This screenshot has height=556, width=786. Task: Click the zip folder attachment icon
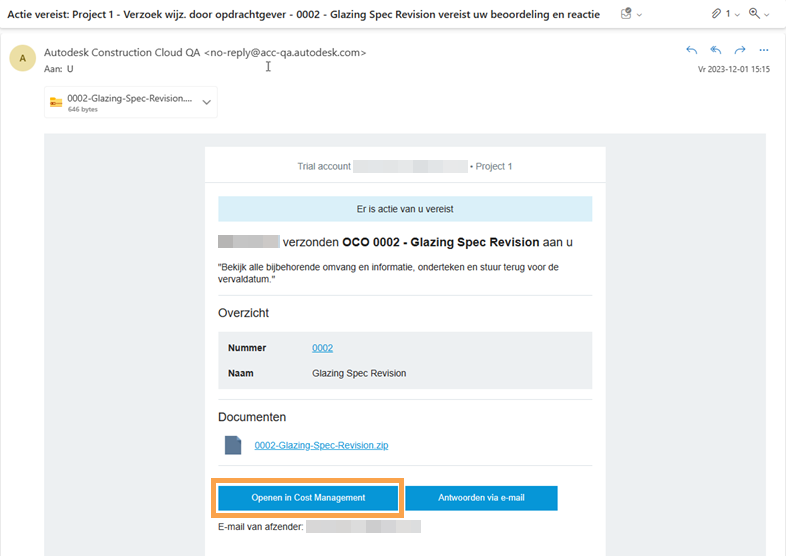pos(56,102)
